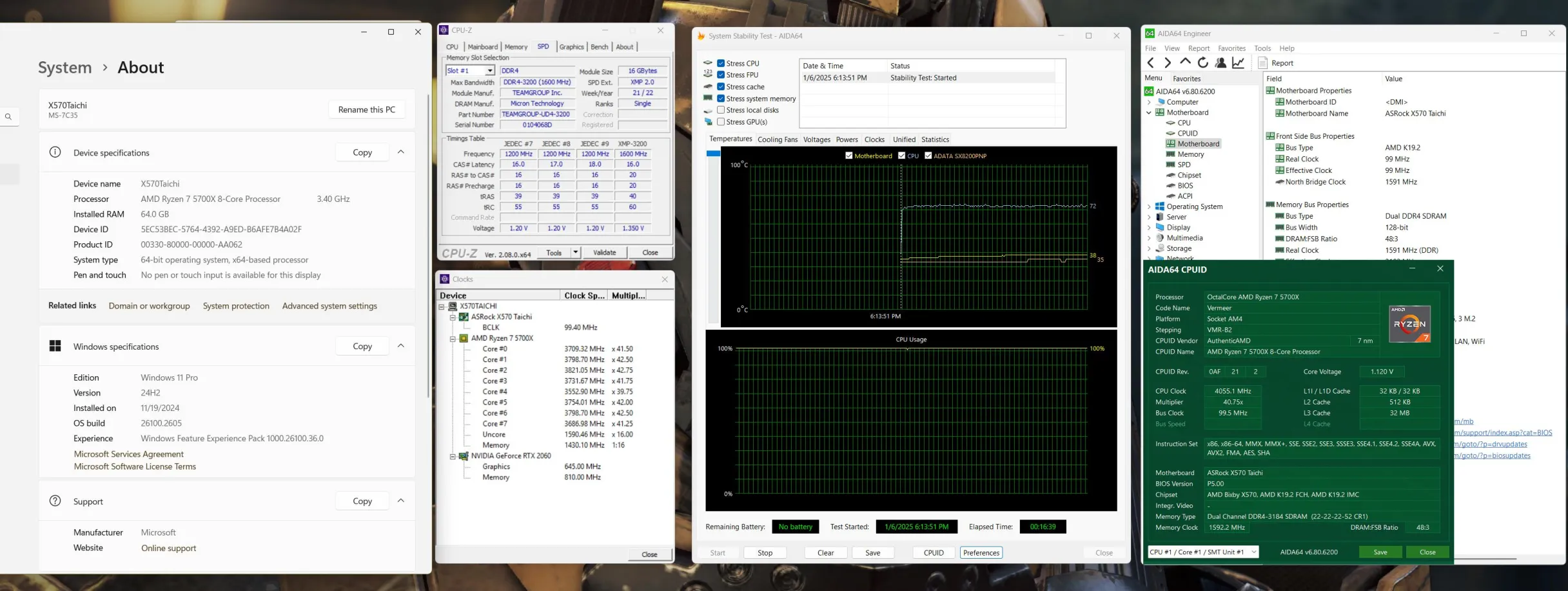Click the Report icon in AIDA64 toolbar
Viewport: 1568px width, 591px height.
(x=1263, y=63)
